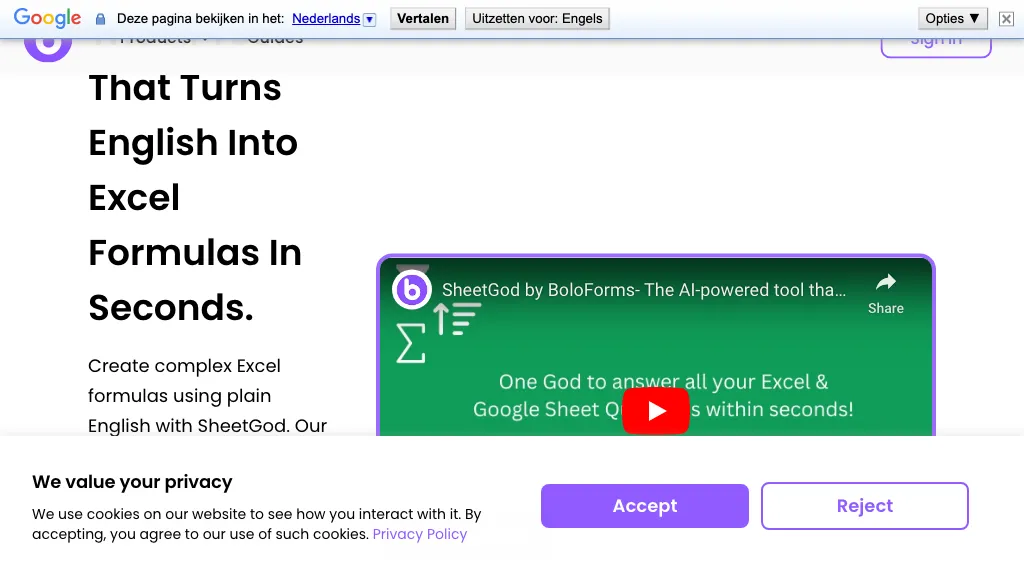This screenshot has height=576, width=1024.
Task: Expand the Products menu
Action: 164,40
